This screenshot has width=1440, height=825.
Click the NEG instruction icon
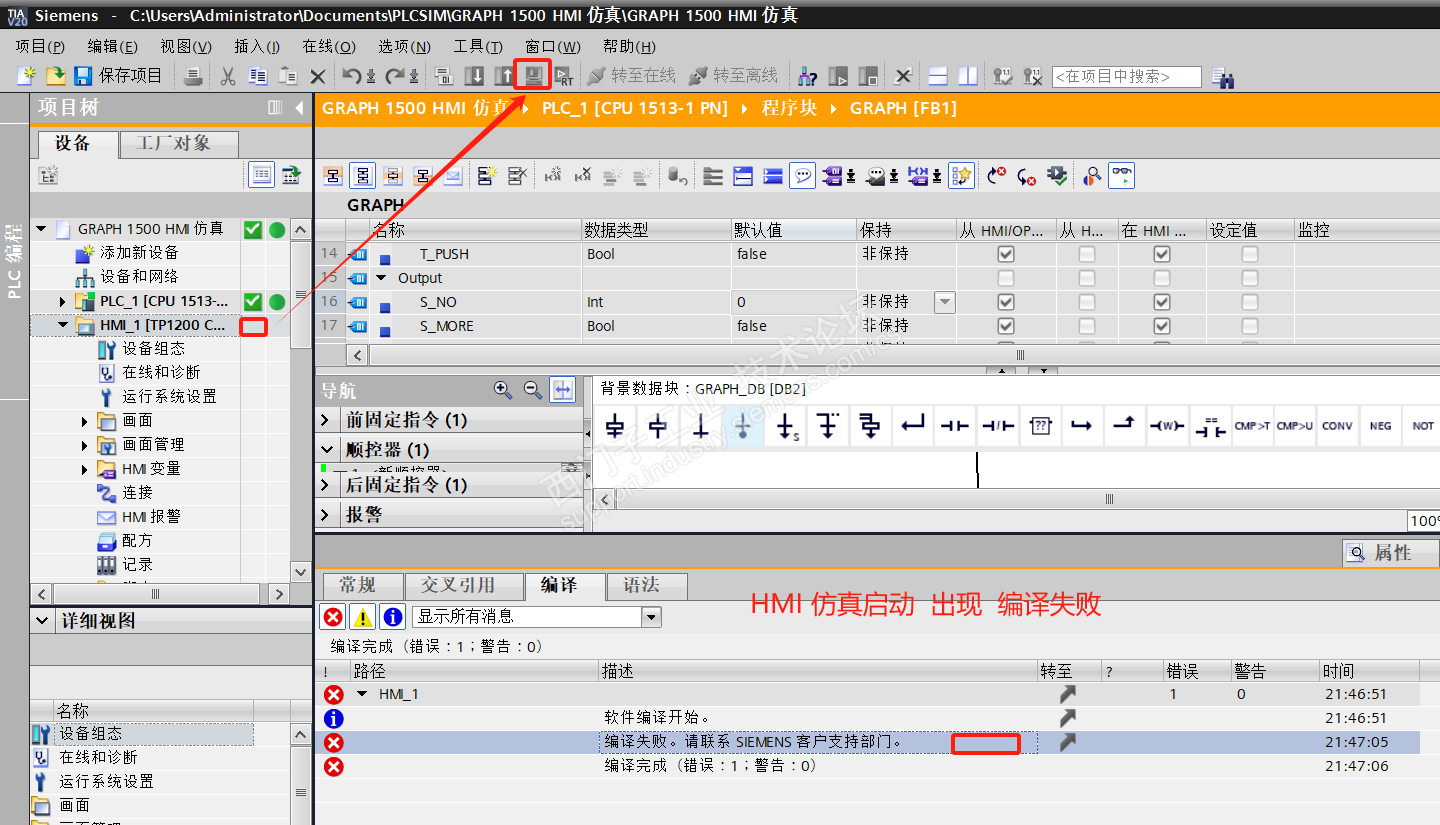1380,426
